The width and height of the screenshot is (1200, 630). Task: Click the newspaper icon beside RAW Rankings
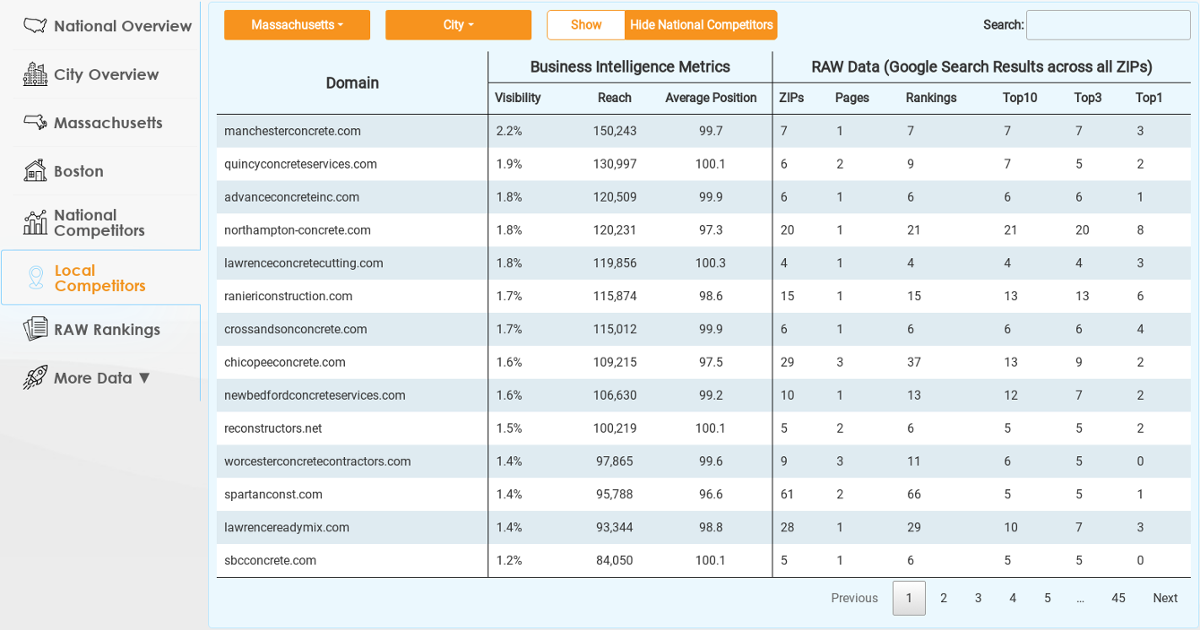pos(36,329)
